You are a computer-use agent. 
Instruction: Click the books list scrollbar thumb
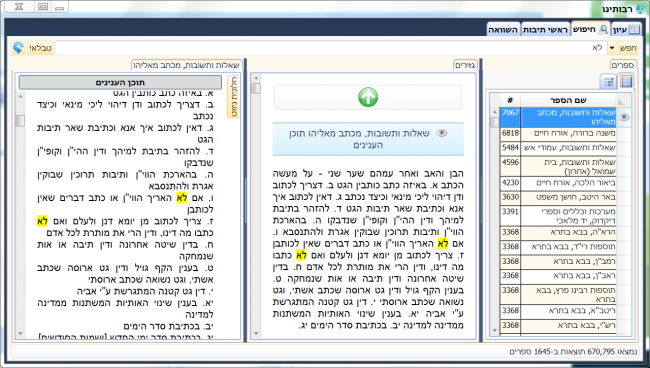pos(494,122)
